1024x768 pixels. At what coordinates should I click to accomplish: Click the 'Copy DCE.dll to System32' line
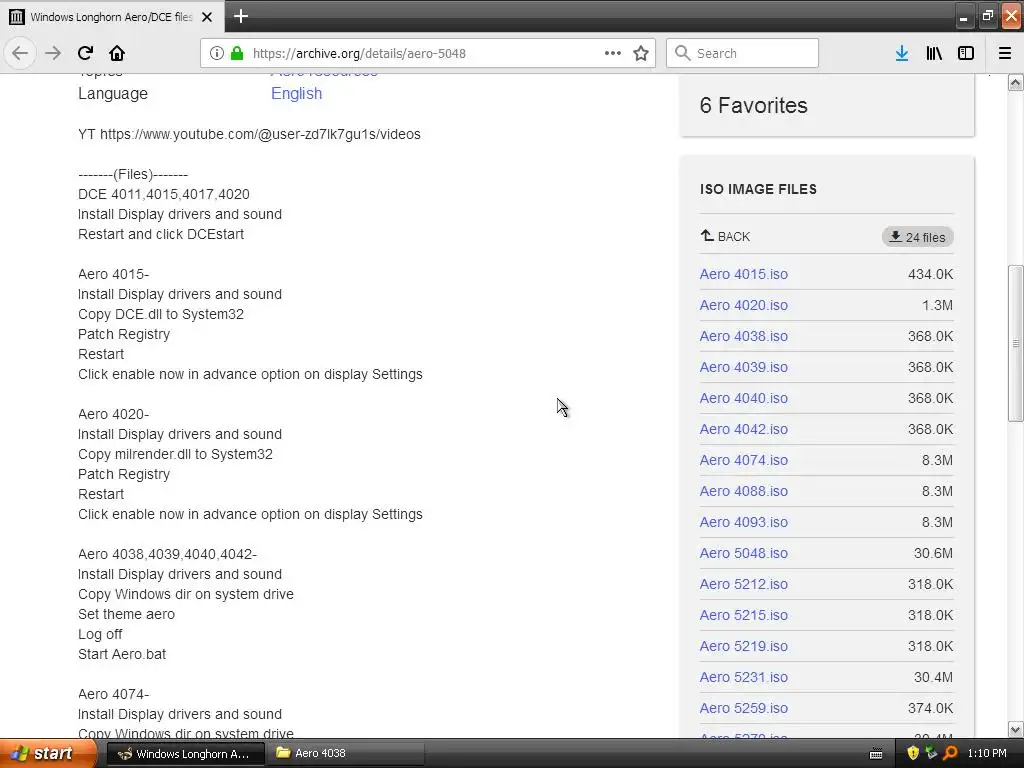(161, 314)
